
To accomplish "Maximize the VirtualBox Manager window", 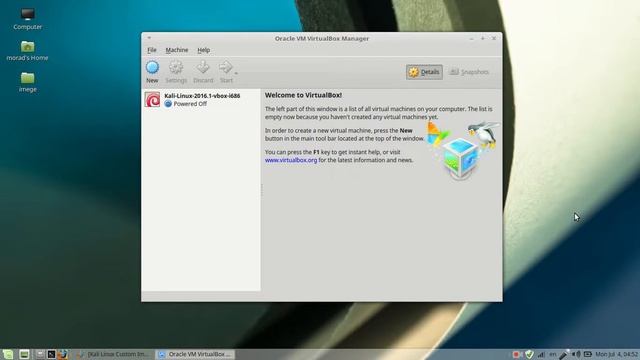I will point(482,38).
